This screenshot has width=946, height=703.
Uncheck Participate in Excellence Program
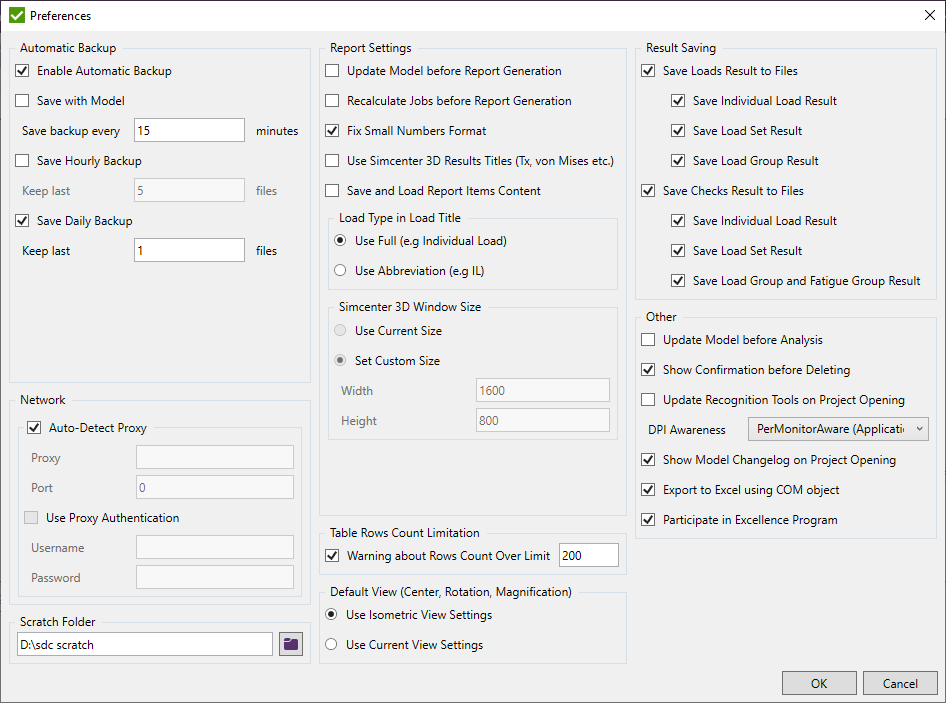648,519
